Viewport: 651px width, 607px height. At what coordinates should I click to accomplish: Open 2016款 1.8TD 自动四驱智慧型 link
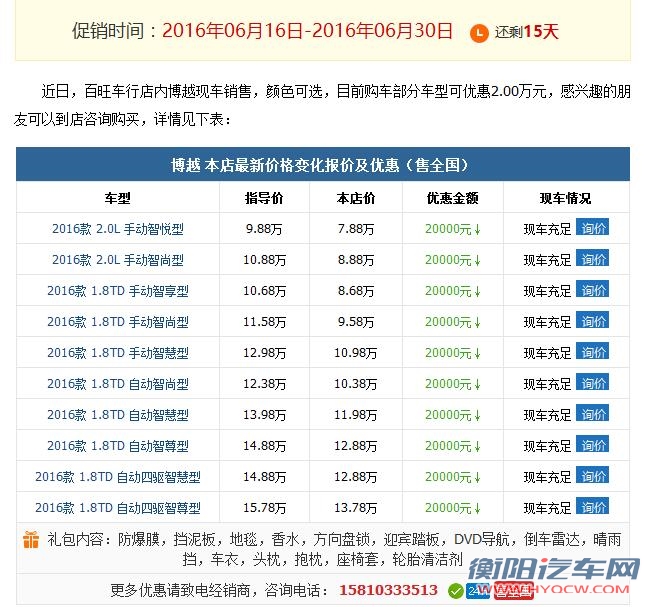point(118,477)
